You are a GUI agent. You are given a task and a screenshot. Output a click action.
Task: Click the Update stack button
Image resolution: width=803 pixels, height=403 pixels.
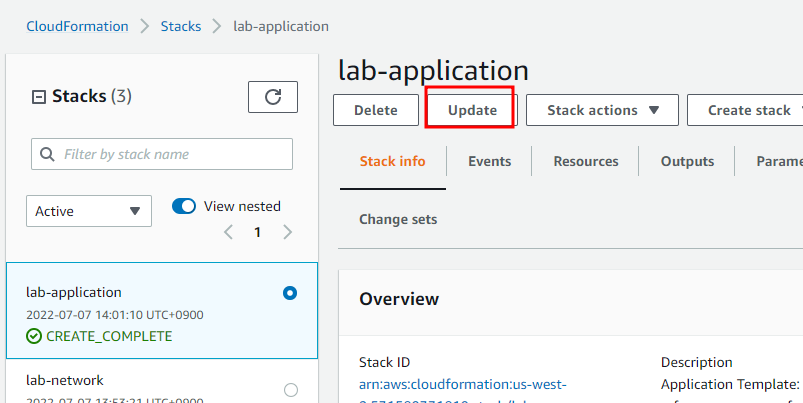[x=472, y=110]
